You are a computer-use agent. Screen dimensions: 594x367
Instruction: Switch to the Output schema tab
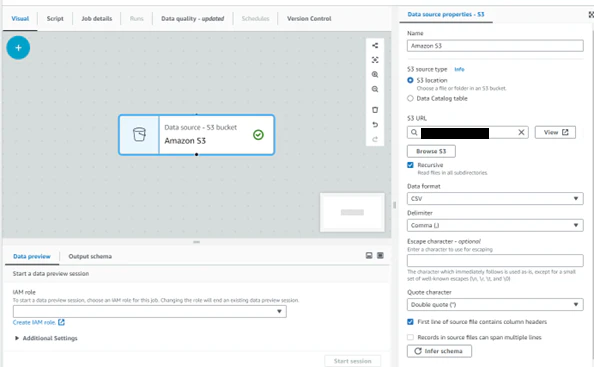[x=90, y=256]
